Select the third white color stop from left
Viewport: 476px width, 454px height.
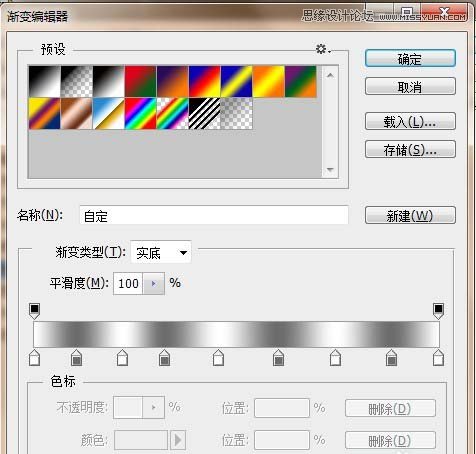pyautogui.click(x=218, y=358)
